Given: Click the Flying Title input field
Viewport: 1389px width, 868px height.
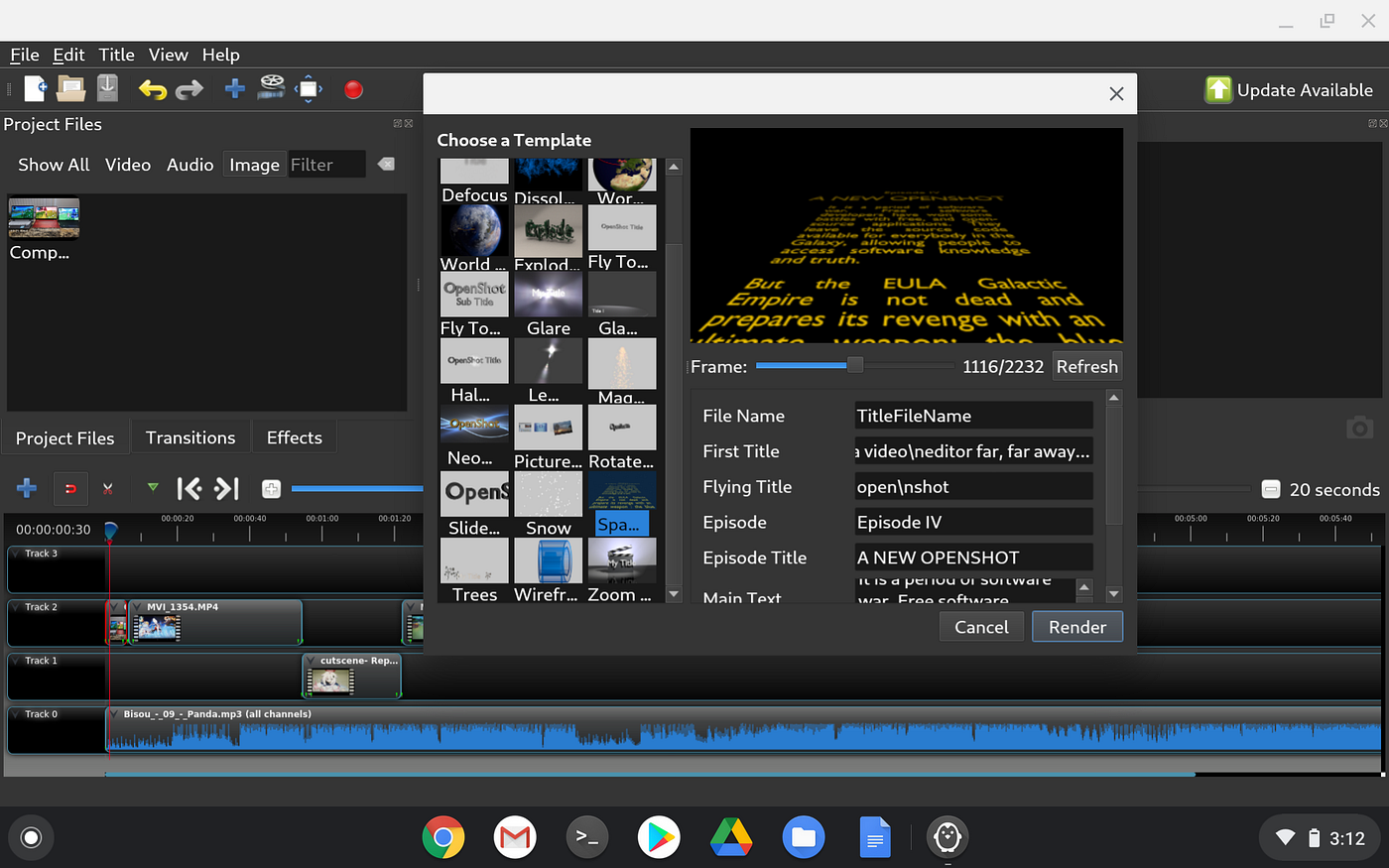Looking at the screenshot, I should click(x=973, y=487).
